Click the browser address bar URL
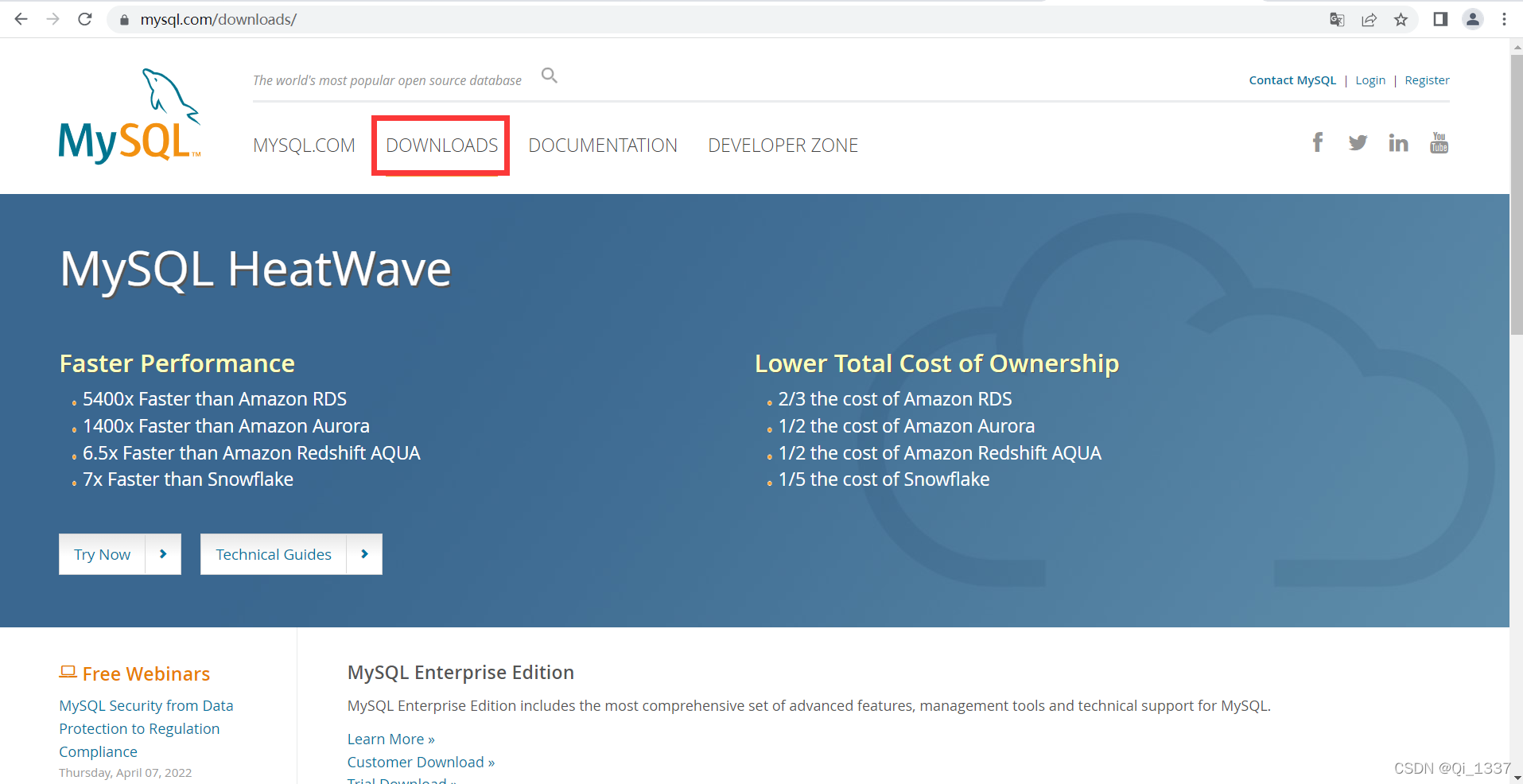The image size is (1523, 784). pos(218,20)
